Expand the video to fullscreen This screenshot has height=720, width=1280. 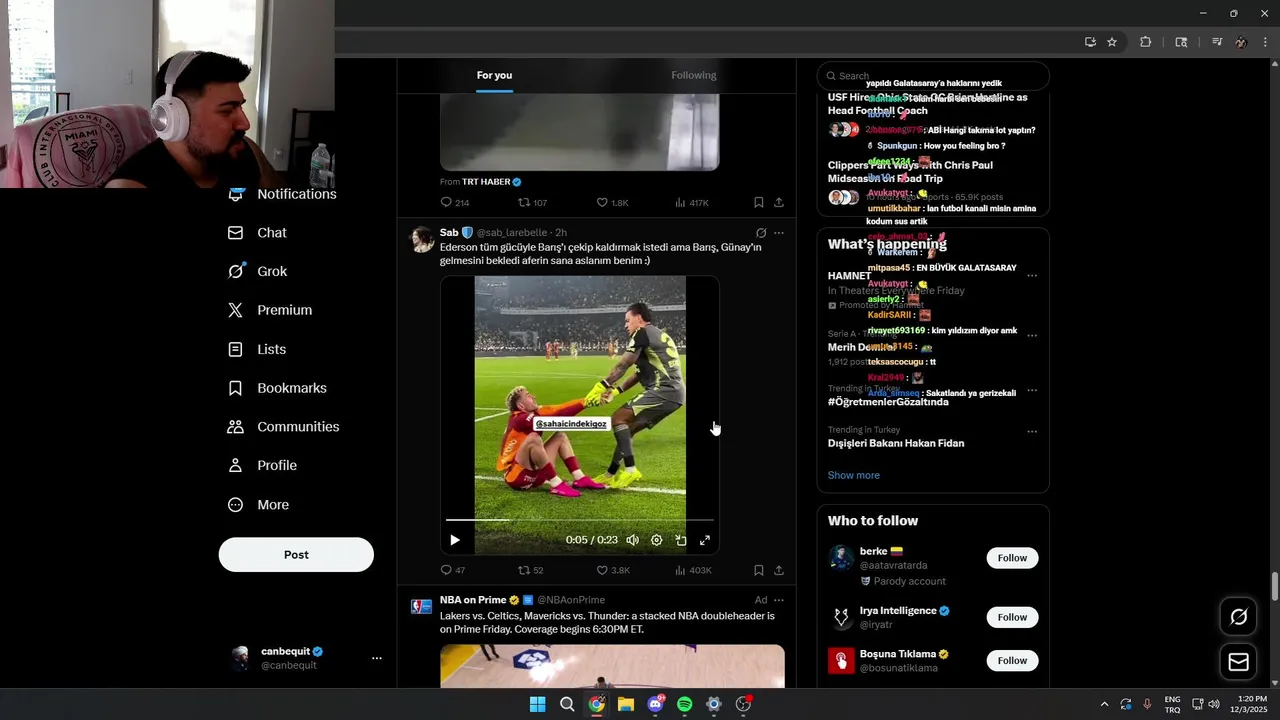pos(705,540)
